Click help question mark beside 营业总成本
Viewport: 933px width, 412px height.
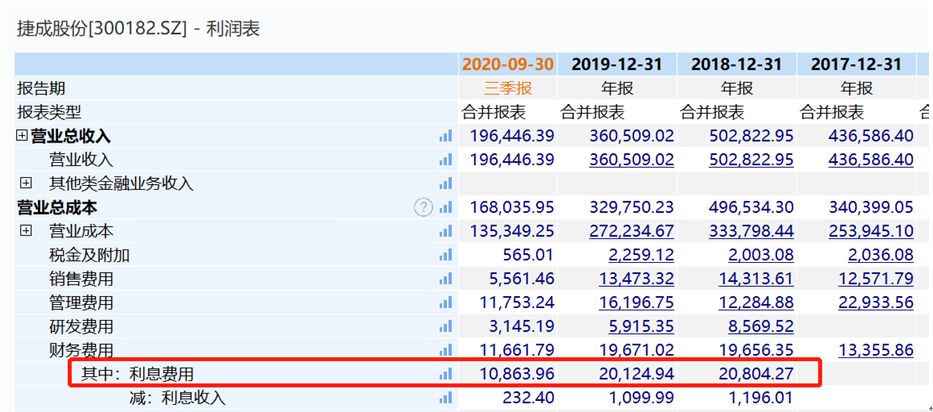point(423,207)
